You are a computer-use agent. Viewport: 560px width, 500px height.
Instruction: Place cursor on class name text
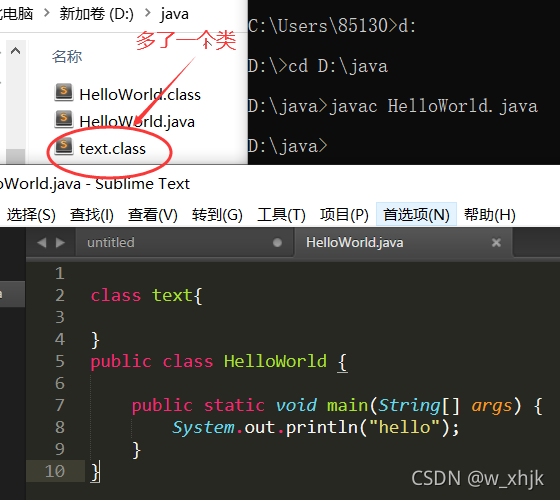(x=172, y=295)
